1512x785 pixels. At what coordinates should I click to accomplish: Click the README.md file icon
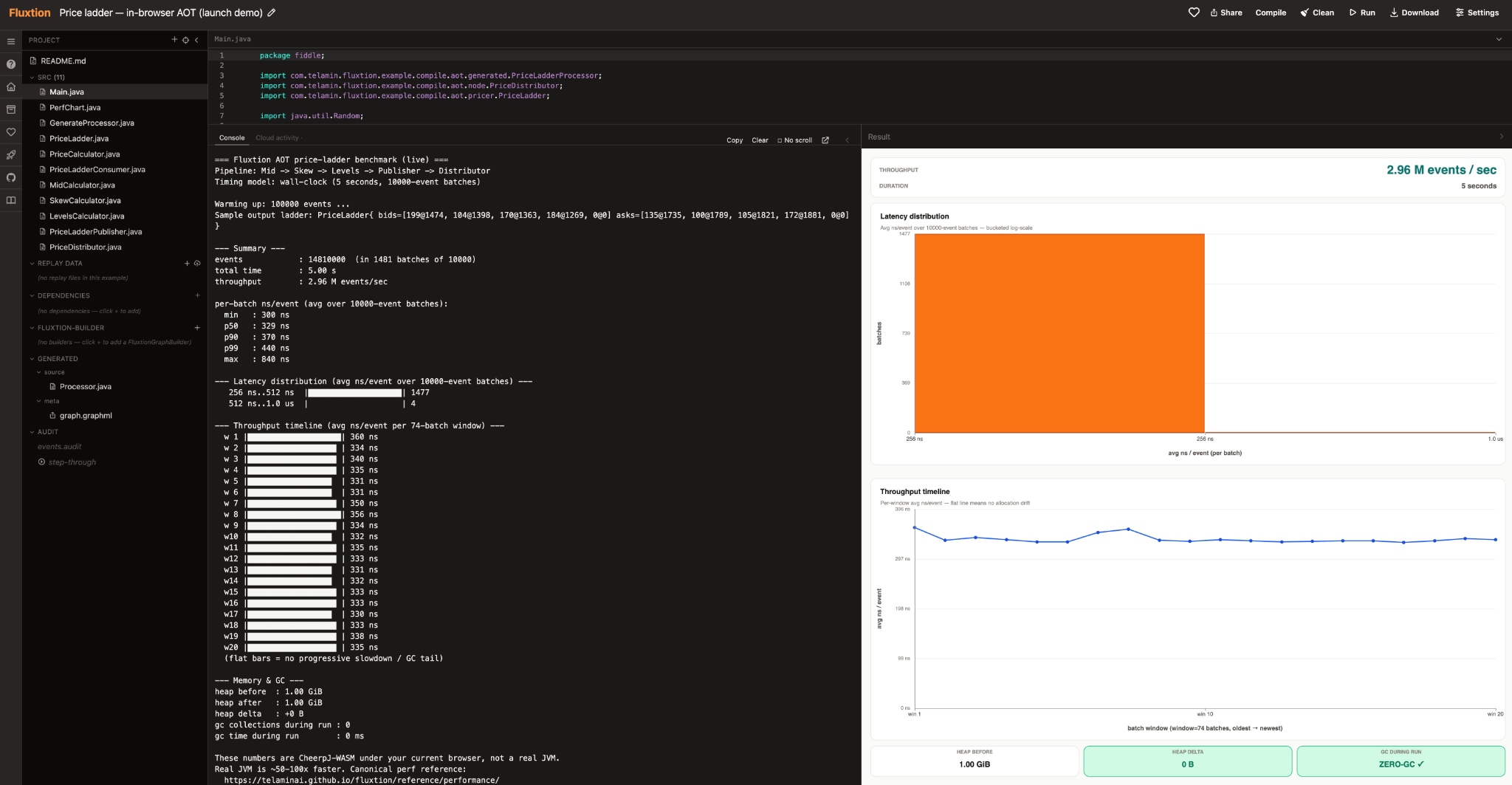(x=33, y=61)
